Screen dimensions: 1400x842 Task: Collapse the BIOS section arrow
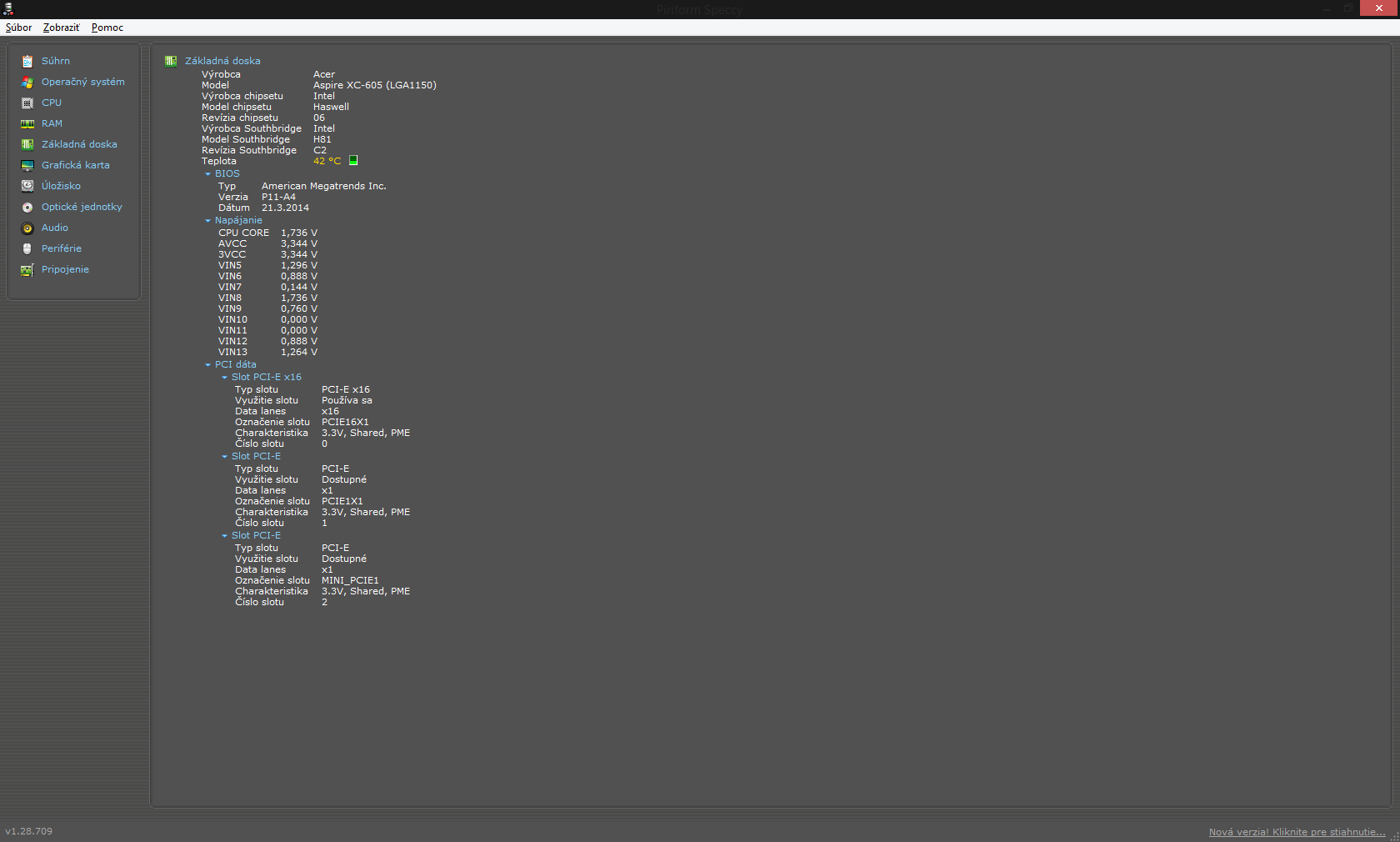pos(207,174)
